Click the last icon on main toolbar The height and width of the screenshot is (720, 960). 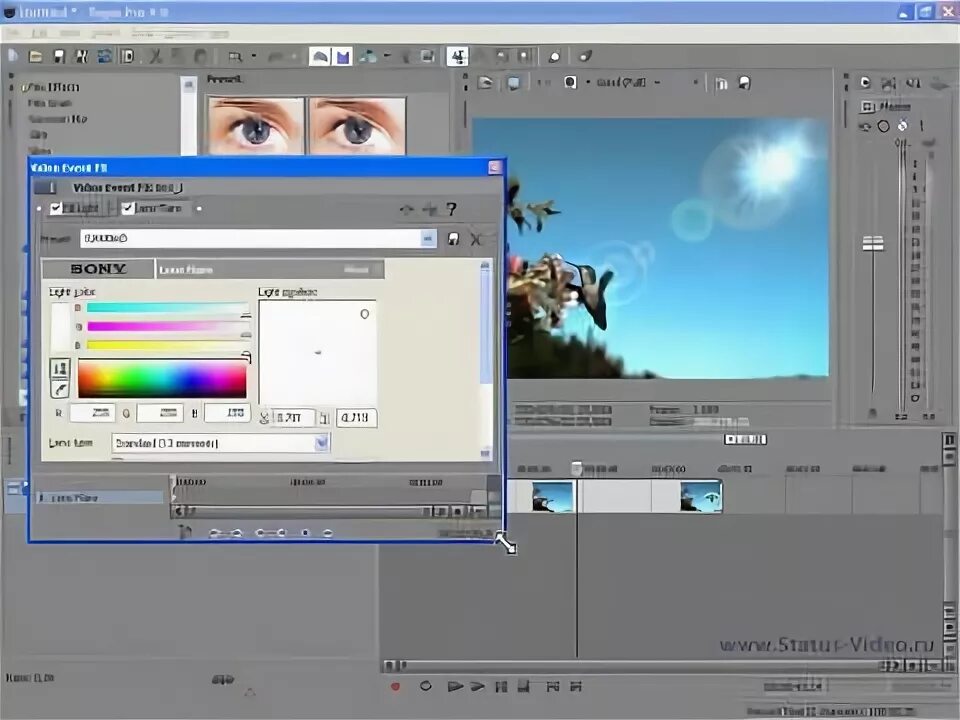pos(585,56)
